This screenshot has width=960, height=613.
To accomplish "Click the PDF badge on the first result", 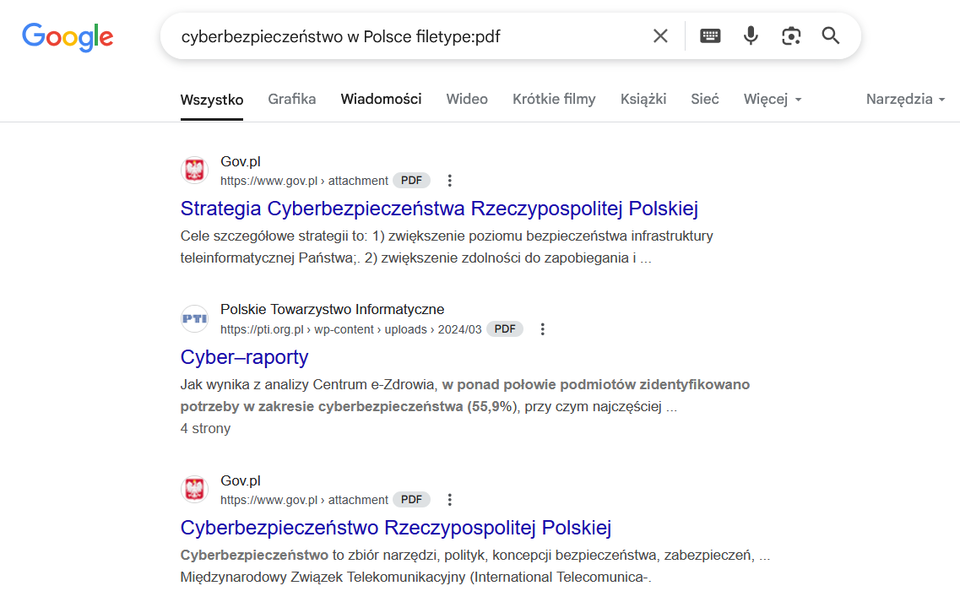I will (x=411, y=180).
